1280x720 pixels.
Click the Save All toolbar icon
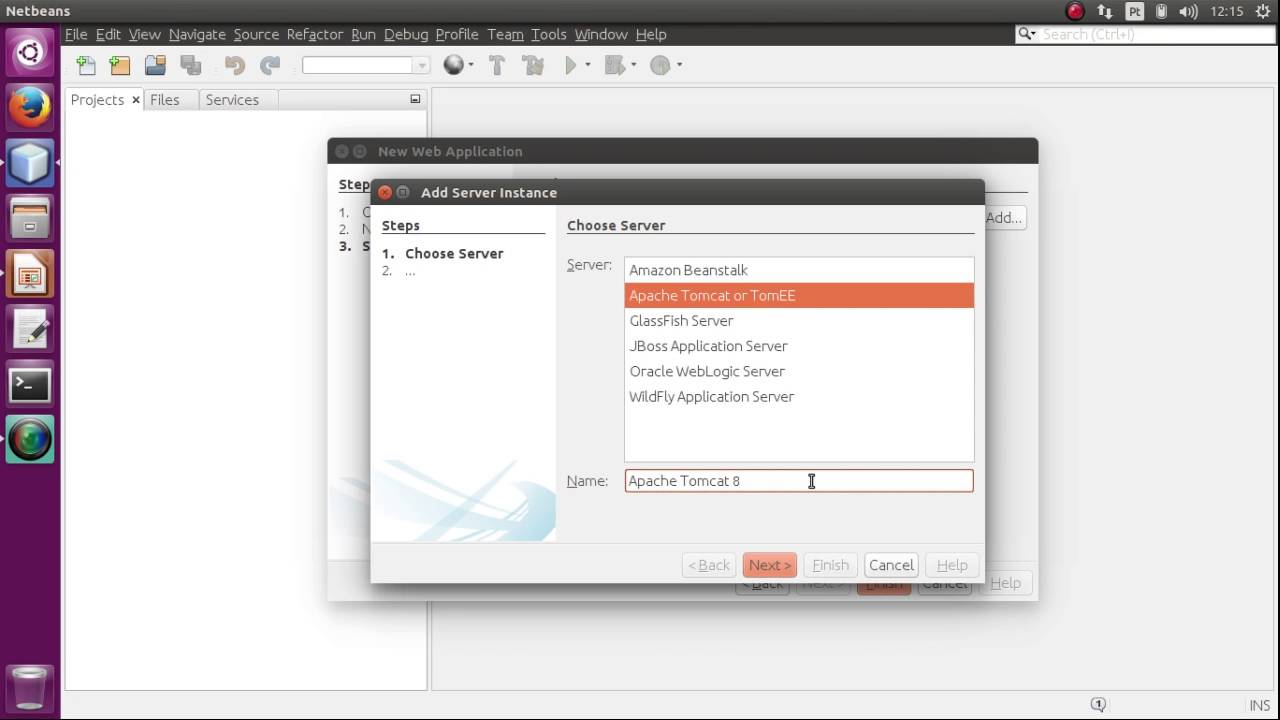click(x=190, y=65)
